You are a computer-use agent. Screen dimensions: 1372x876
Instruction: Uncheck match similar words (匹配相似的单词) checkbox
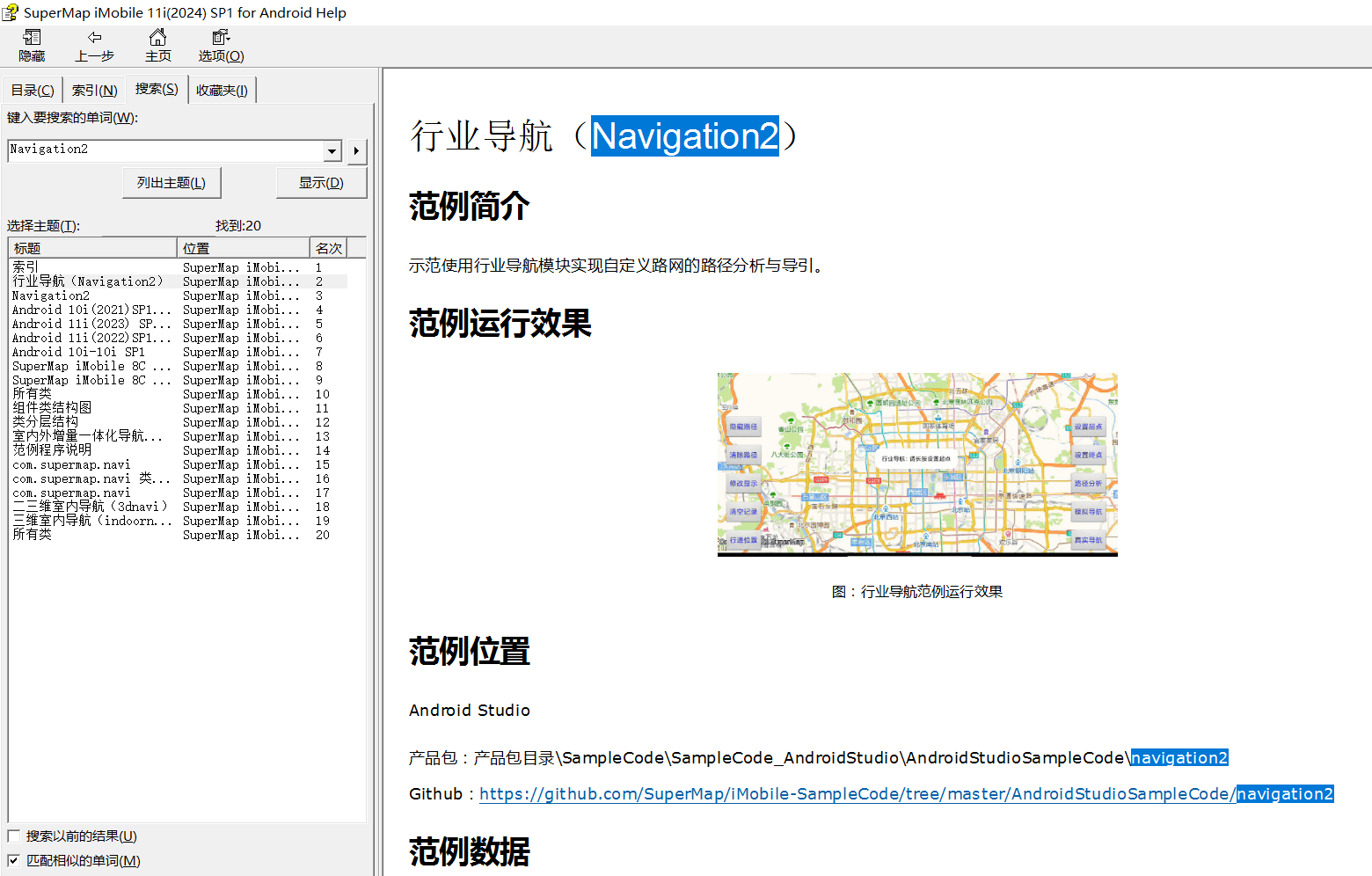pyautogui.click(x=14, y=861)
